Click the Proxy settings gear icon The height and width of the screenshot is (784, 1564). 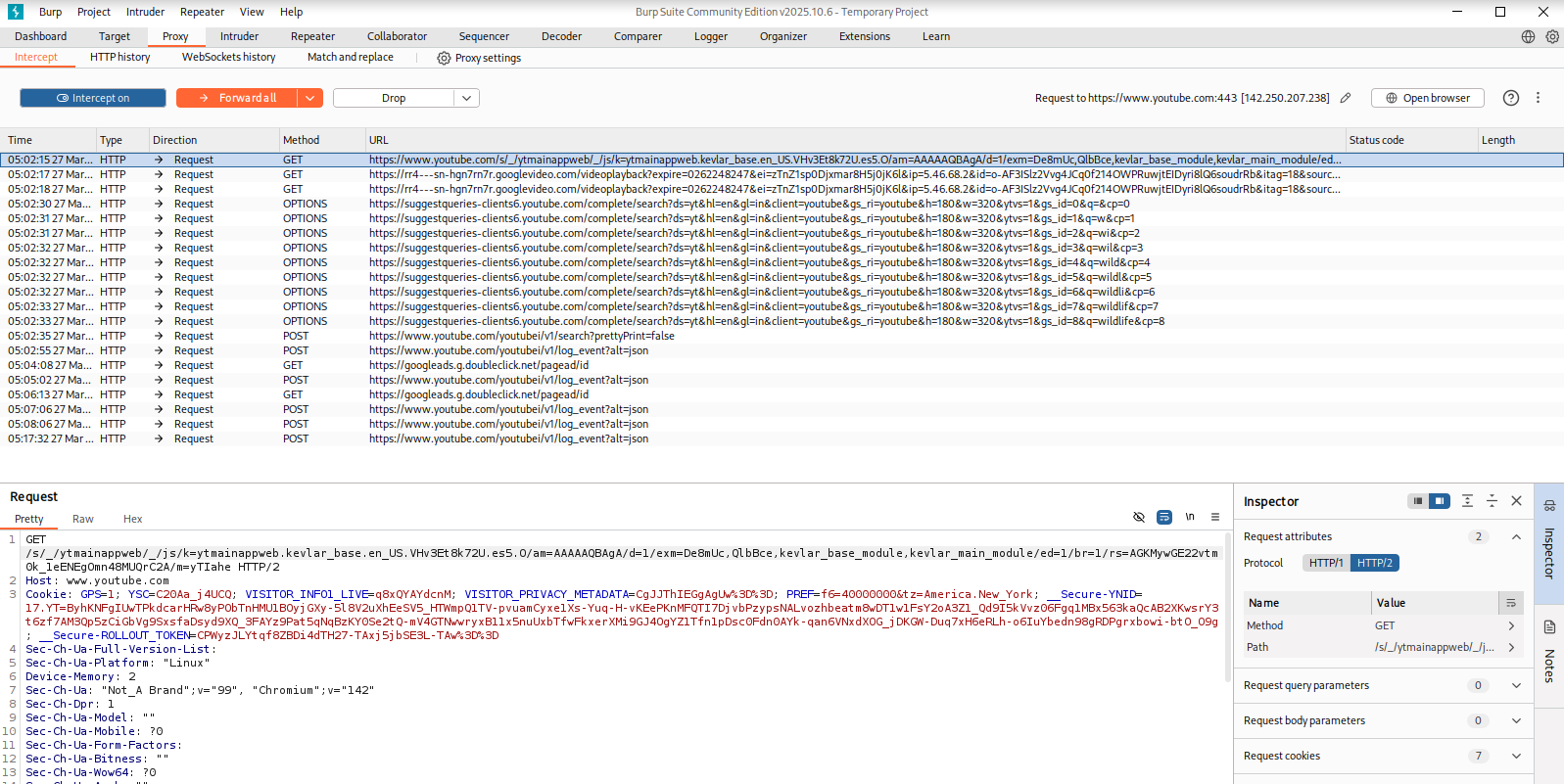(x=444, y=58)
